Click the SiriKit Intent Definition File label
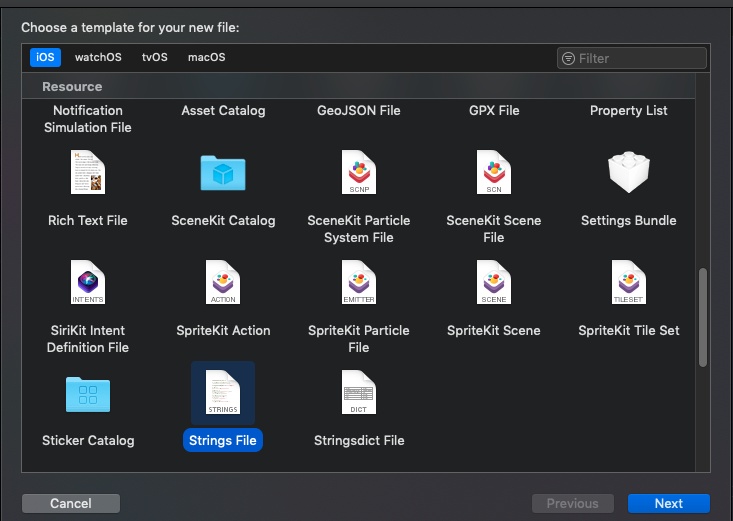This screenshot has width=733, height=521. pyautogui.click(x=88, y=339)
